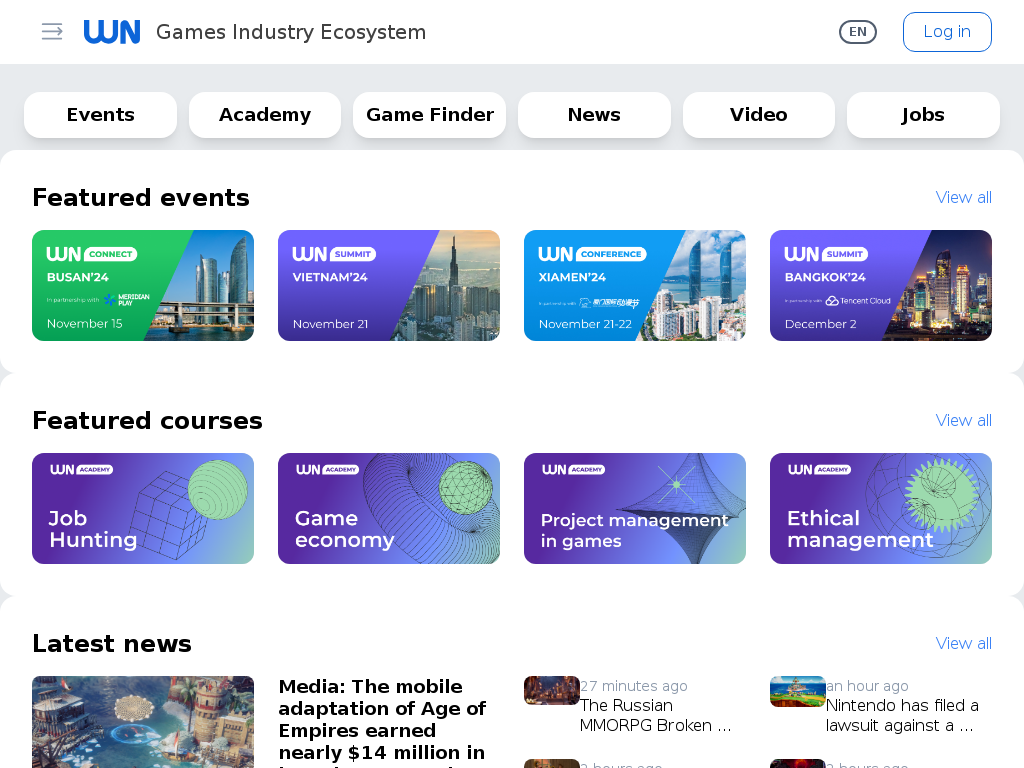The height and width of the screenshot is (768, 1024).
Task: Open the WN Summit Vietnam'24 event card
Action: click(x=389, y=285)
